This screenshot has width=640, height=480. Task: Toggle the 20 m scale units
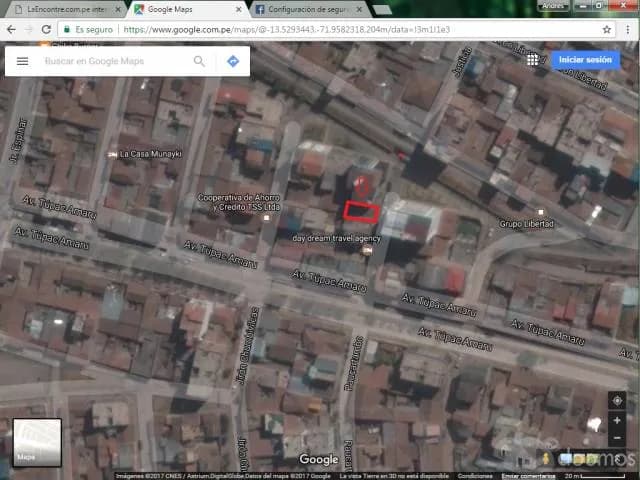tap(596, 476)
